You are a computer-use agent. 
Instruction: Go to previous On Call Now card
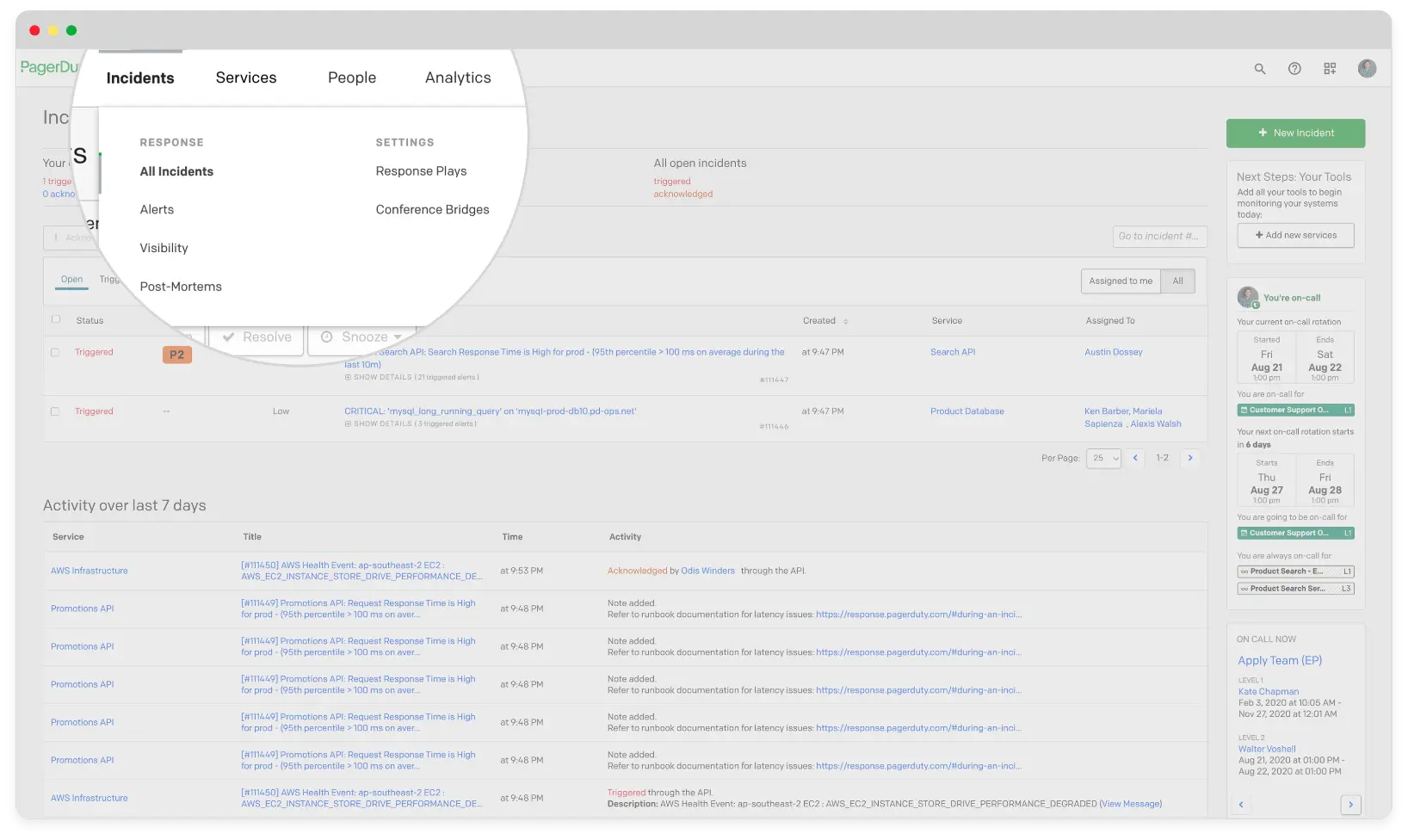1241,805
